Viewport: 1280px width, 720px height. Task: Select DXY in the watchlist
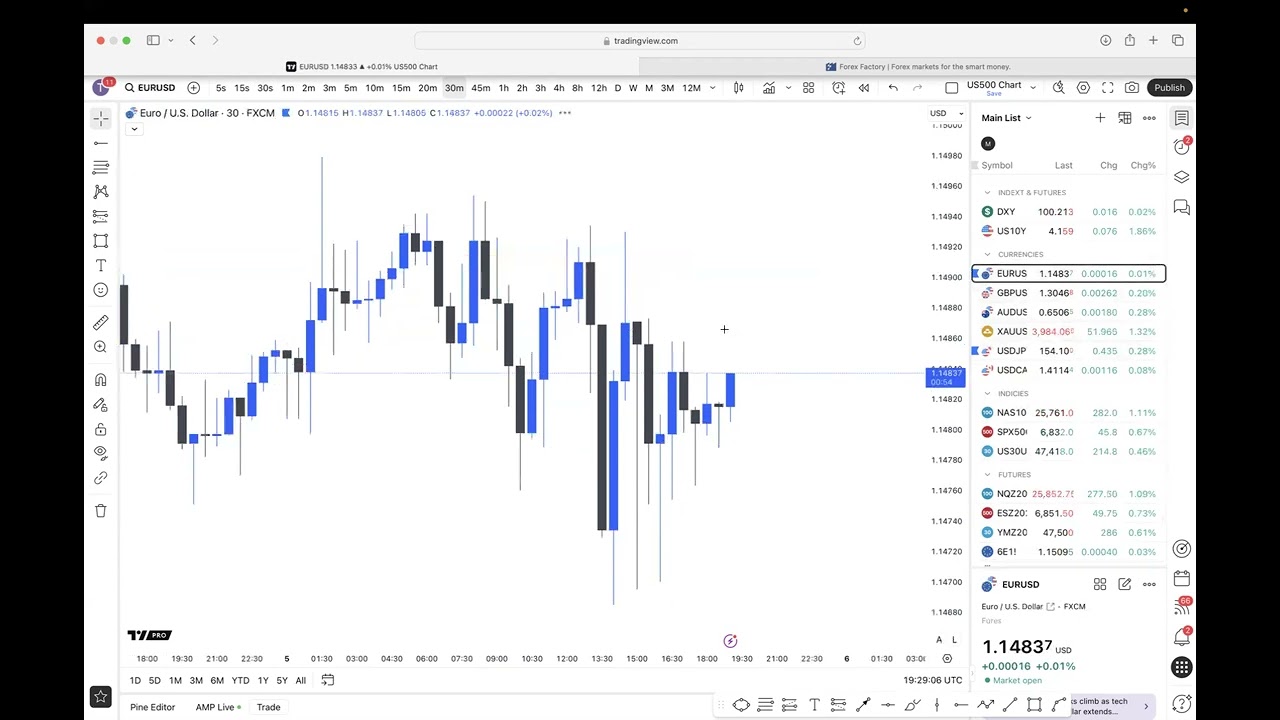click(1069, 212)
